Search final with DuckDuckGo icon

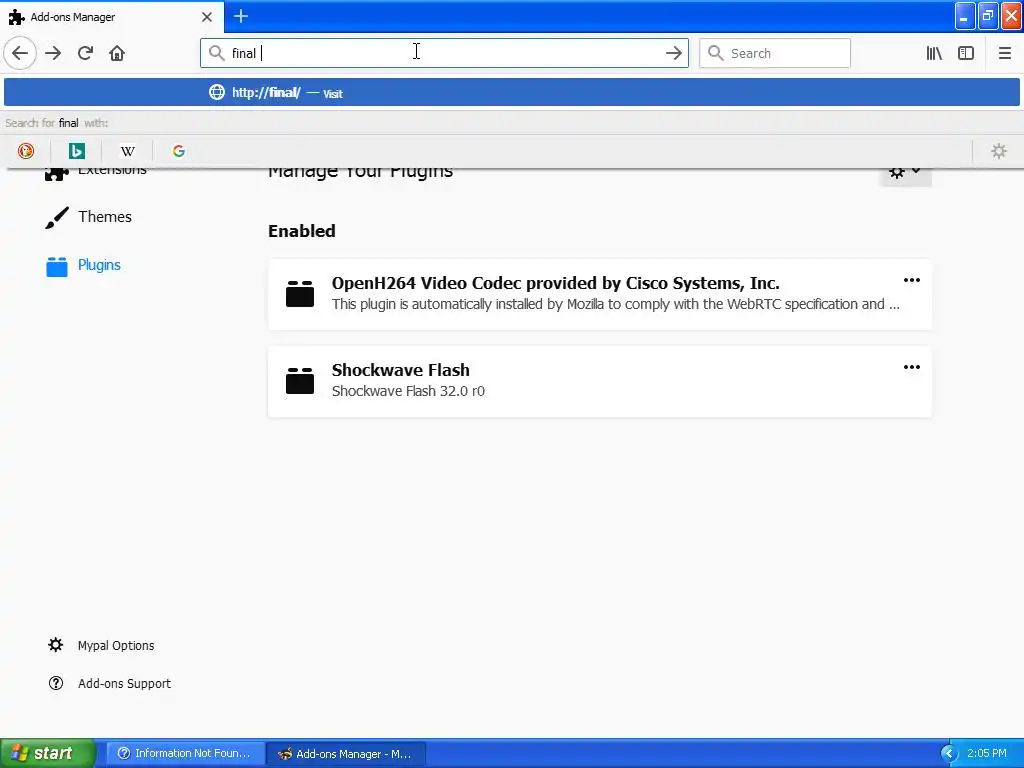click(x=25, y=151)
